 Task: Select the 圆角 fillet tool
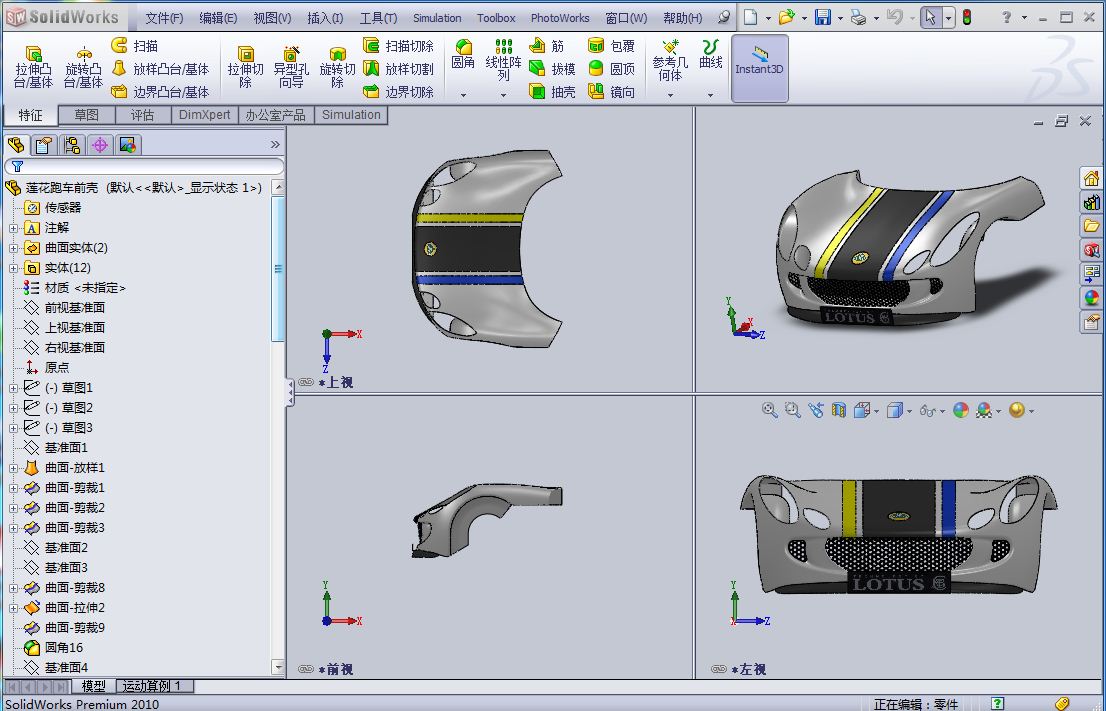click(x=463, y=54)
